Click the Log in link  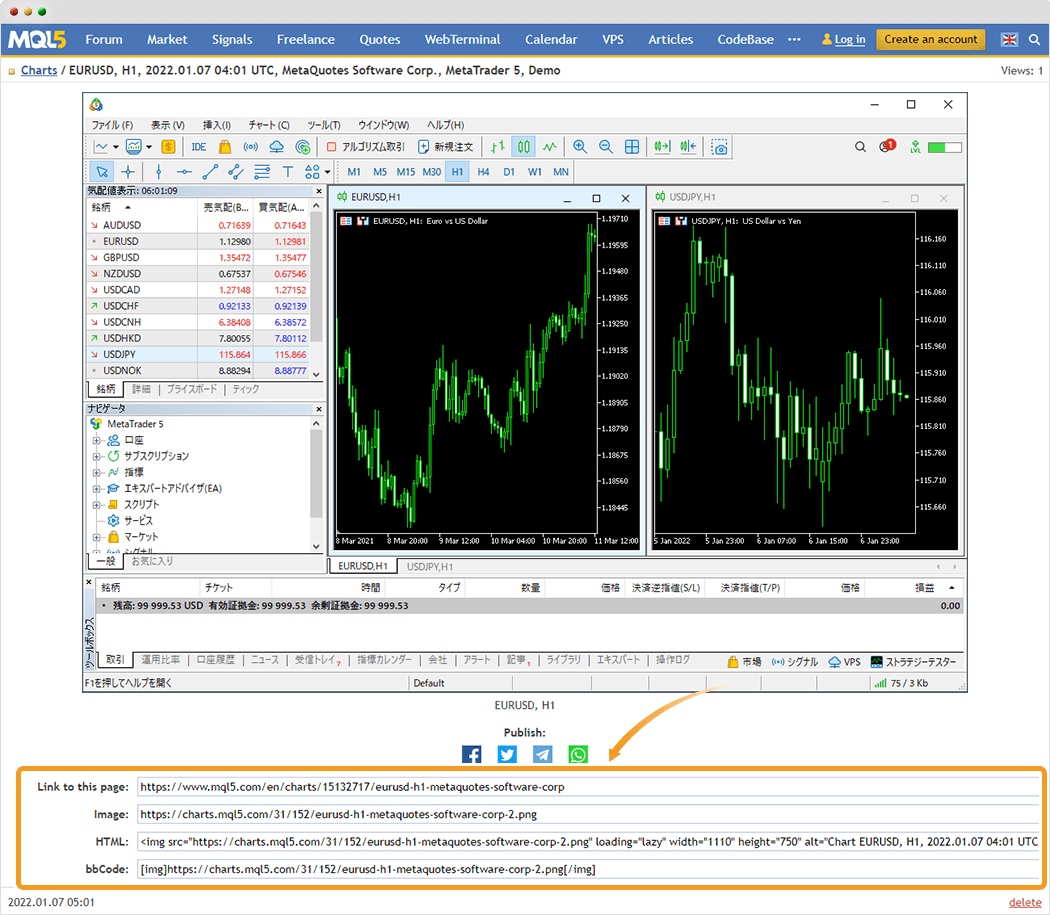pyautogui.click(x=850, y=40)
